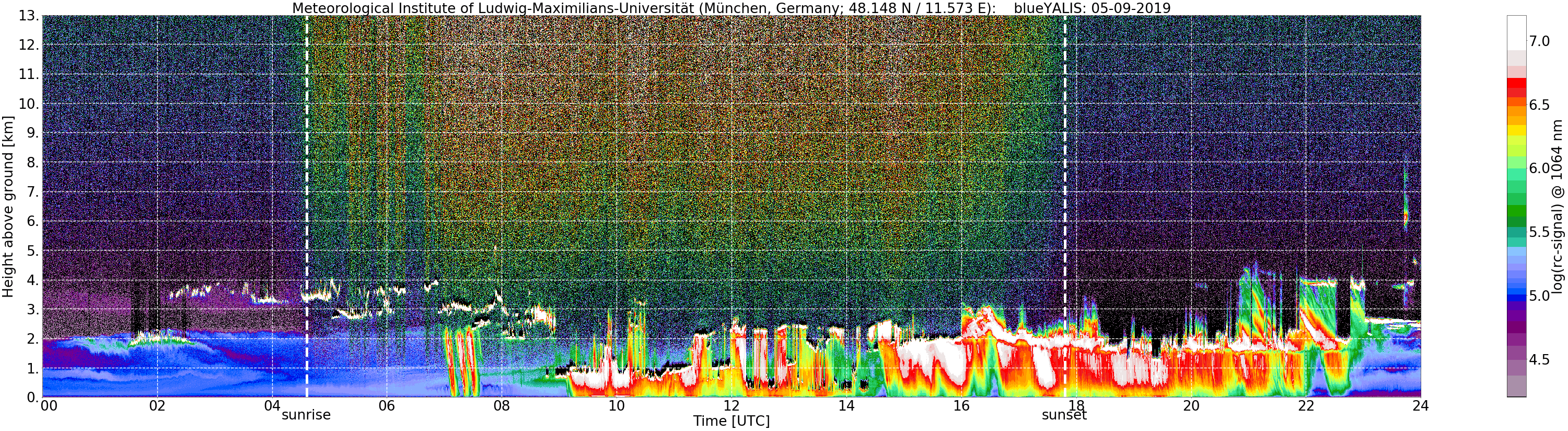
Task: Click the blue 5.0 level on colorbar
Action: tap(1516, 296)
